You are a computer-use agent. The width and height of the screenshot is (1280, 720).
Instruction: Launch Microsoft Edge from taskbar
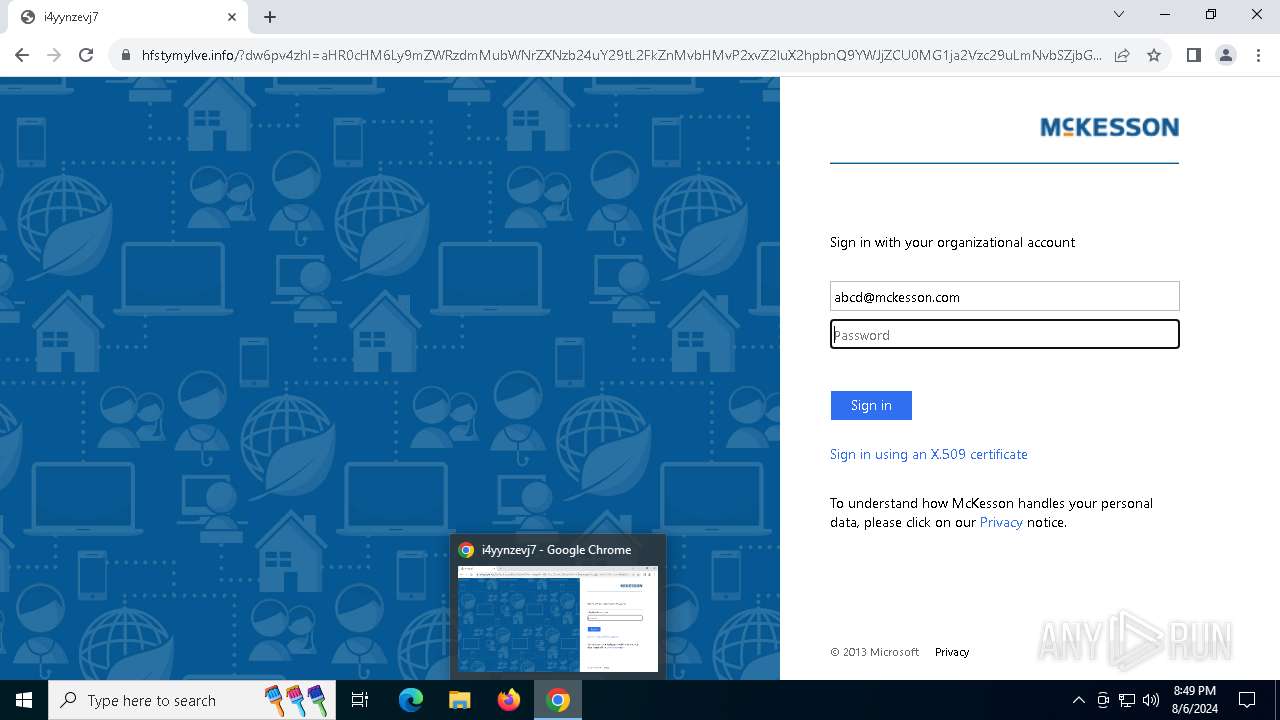(411, 700)
